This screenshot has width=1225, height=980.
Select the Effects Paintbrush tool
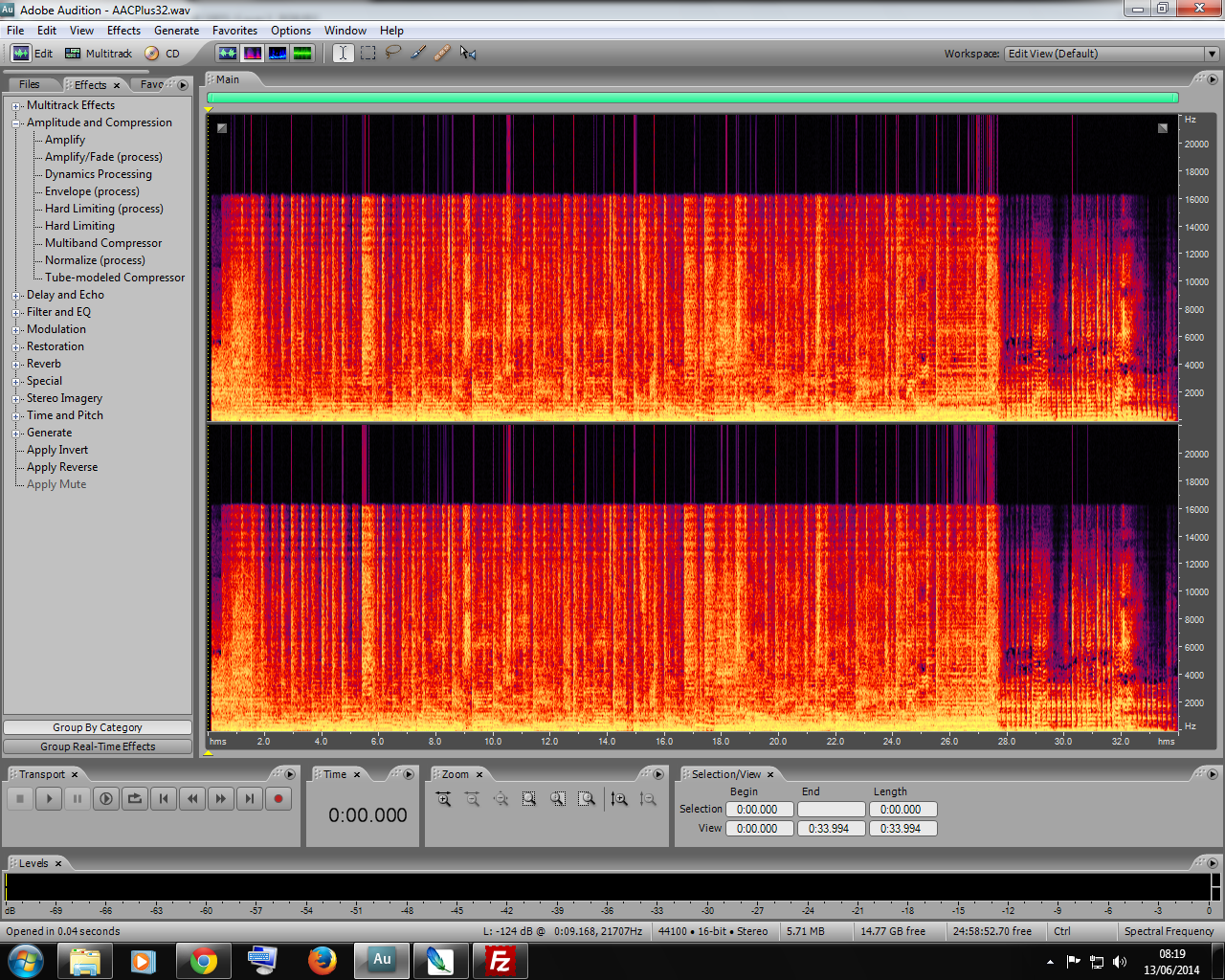click(417, 53)
